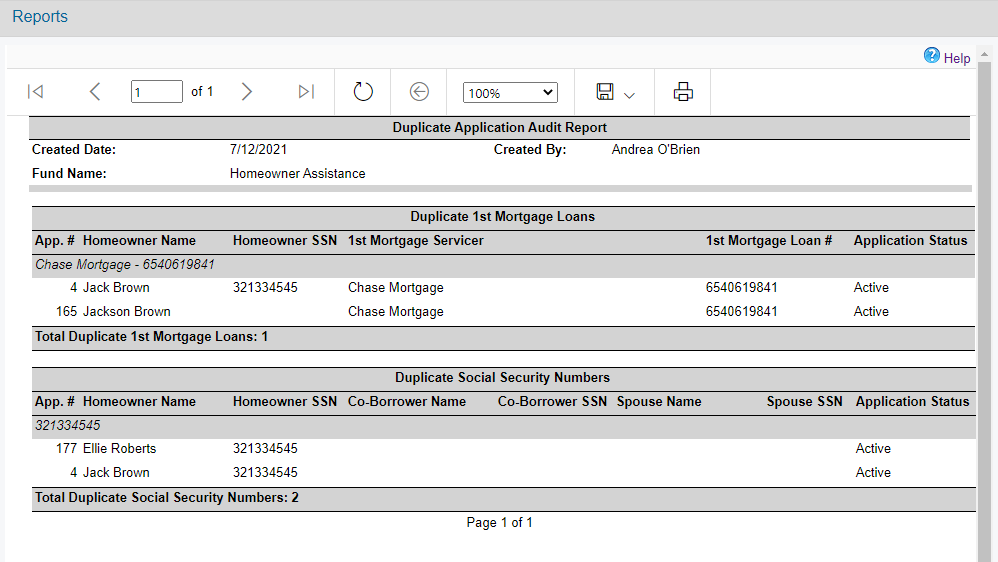Click the save/export disk icon

click(x=605, y=92)
